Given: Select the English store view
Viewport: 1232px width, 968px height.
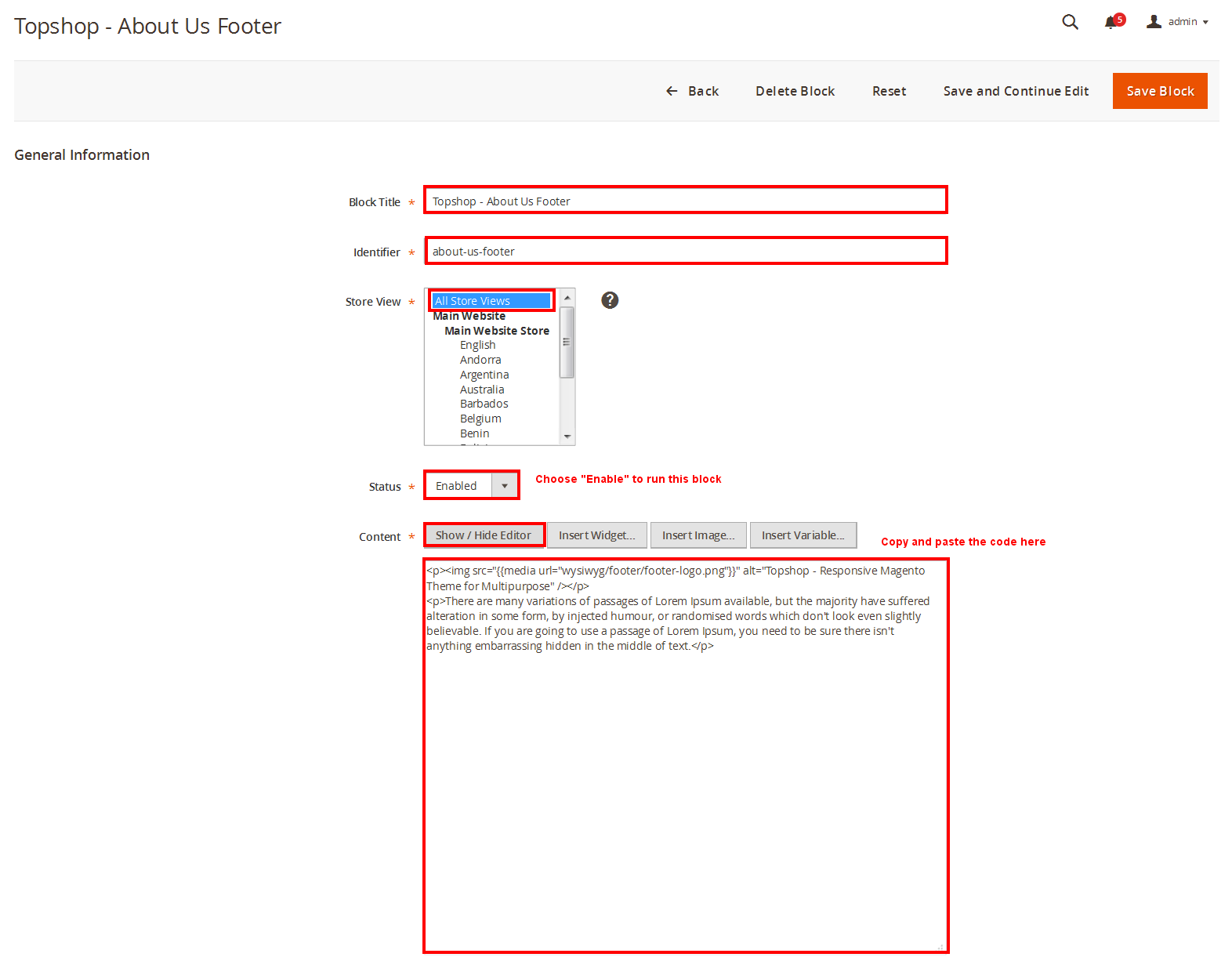Looking at the screenshot, I should coord(477,345).
